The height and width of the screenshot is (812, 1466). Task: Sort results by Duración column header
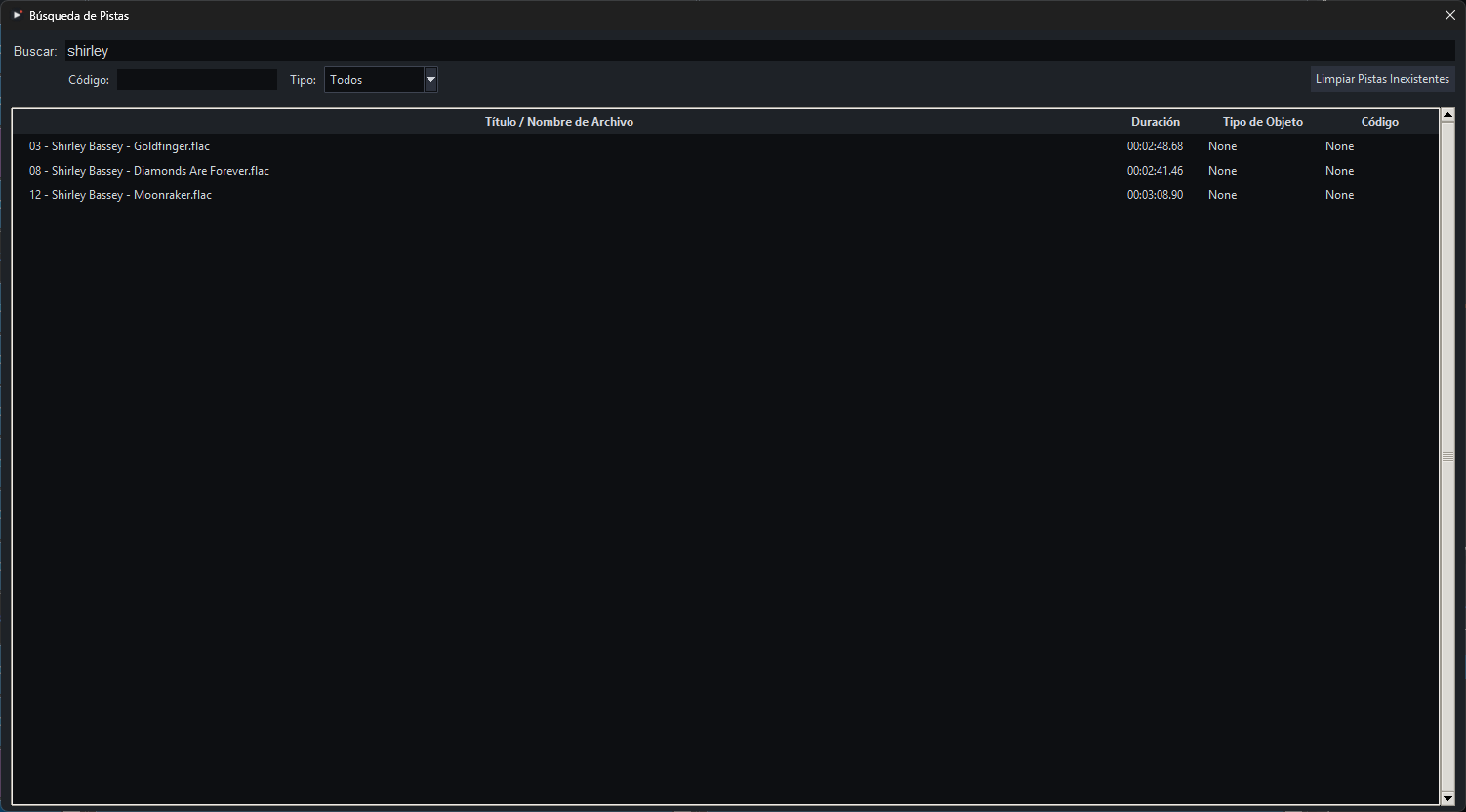click(x=1156, y=122)
